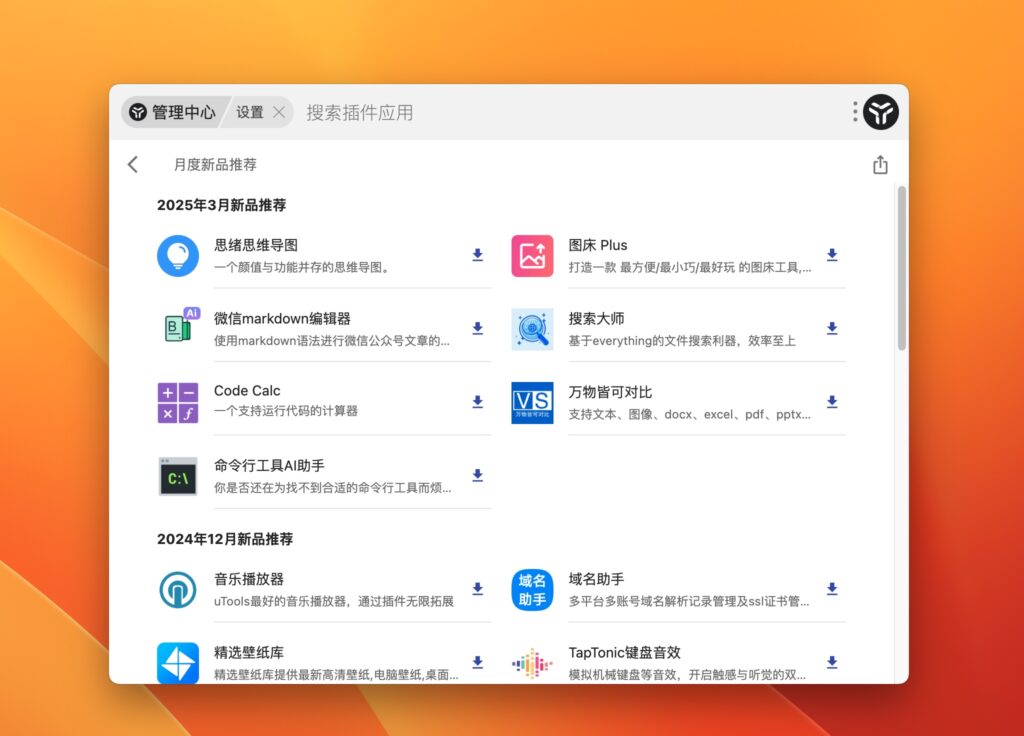The image size is (1024, 736).
Task: Open the 命令行工具AI助手 terminal icon
Action: pyautogui.click(x=178, y=475)
